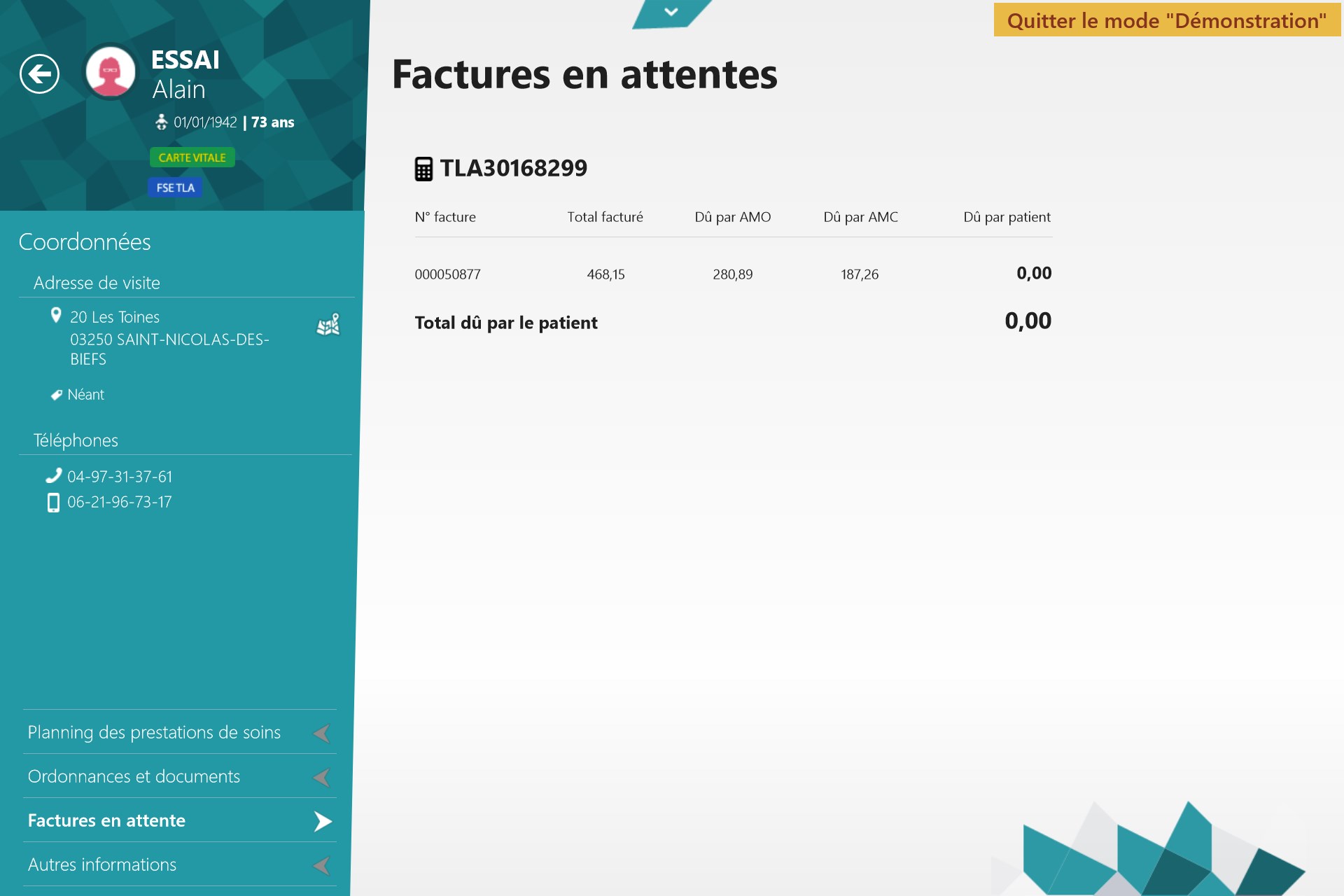This screenshot has width=1344, height=896.
Task: Click the N° facture column header
Action: pyautogui.click(x=445, y=217)
